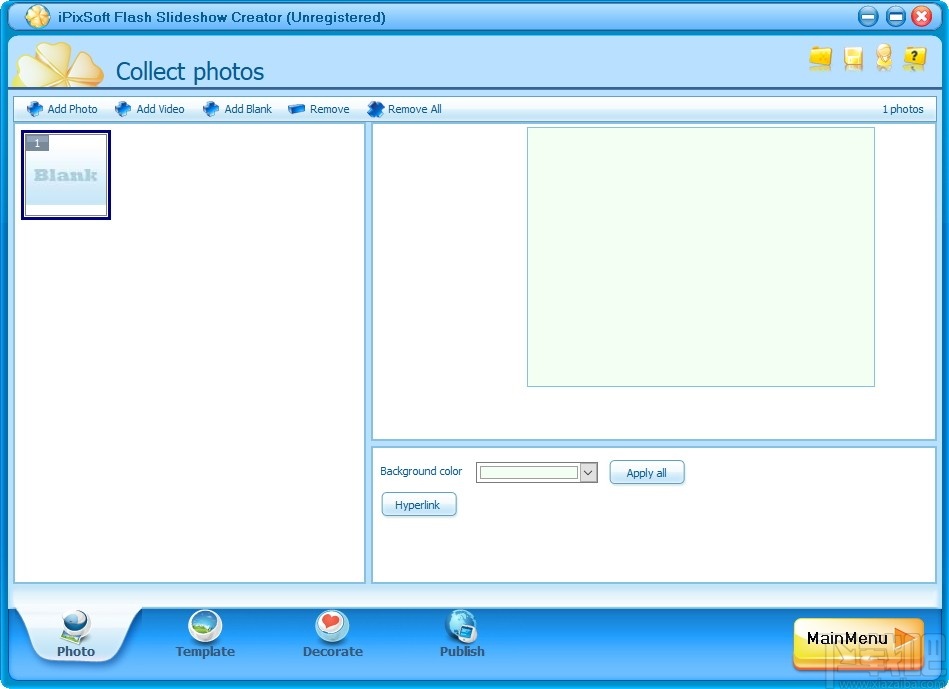Click the Add Photo icon

pyautogui.click(x=35, y=109)
